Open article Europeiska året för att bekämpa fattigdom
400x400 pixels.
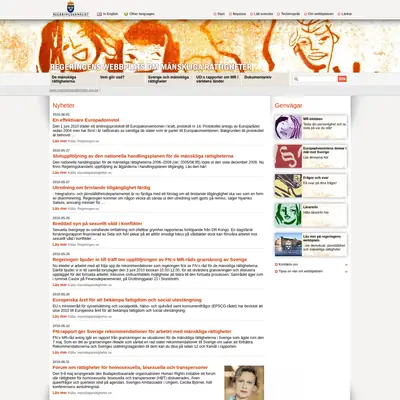tap(127, 300)
